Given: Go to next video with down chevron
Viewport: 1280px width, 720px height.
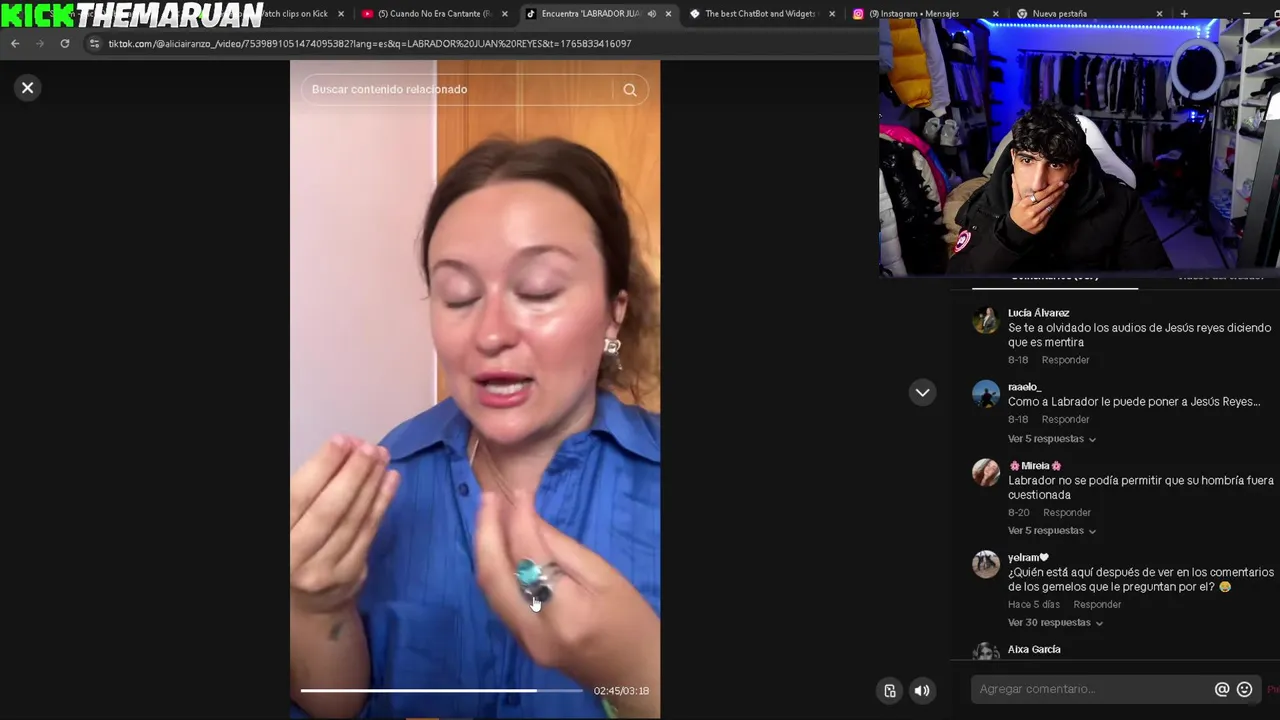Looking at the screenshot, I should (x=922, y=392).
